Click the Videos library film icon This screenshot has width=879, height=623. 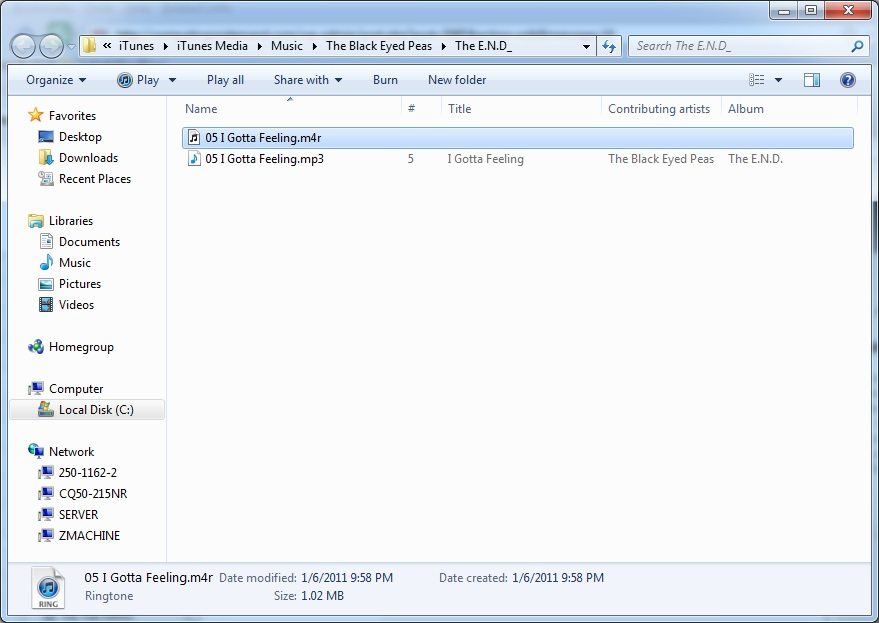46,304
